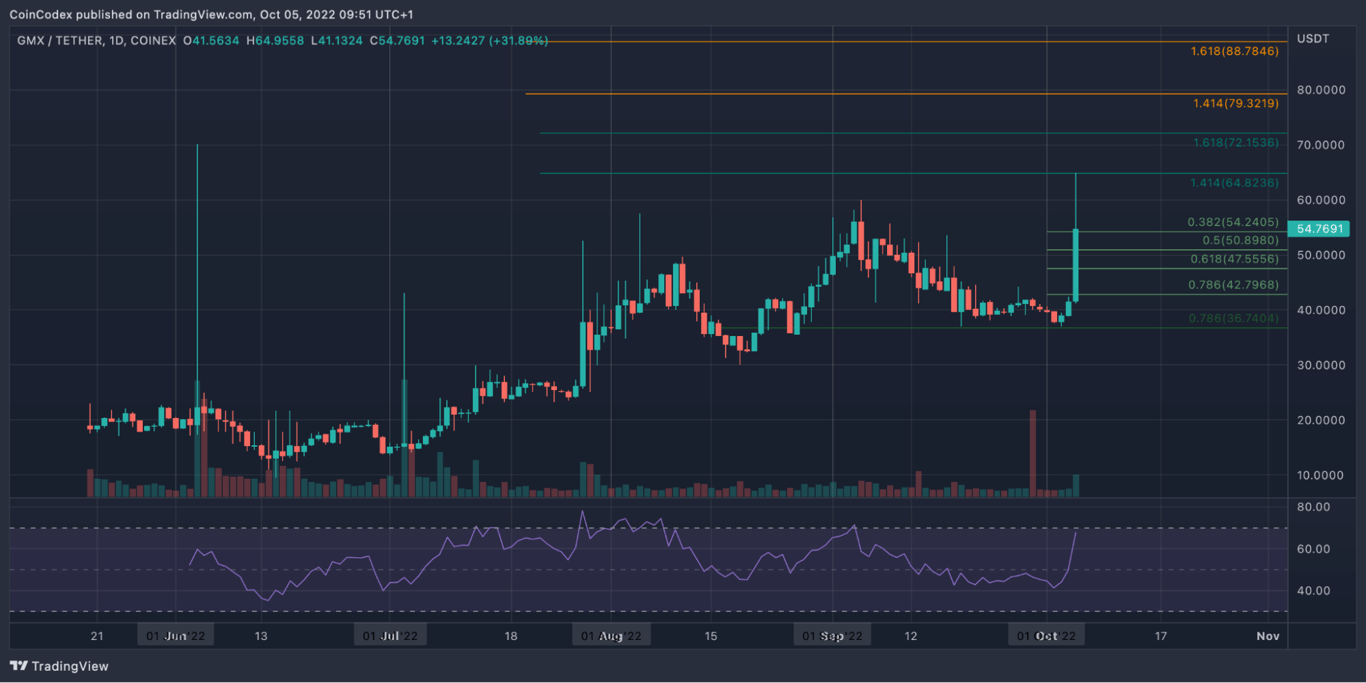The height and width of the screenshot is (683, 1366).
Task: Click the Nov label on the time axis
Action: coord(1267,634)
